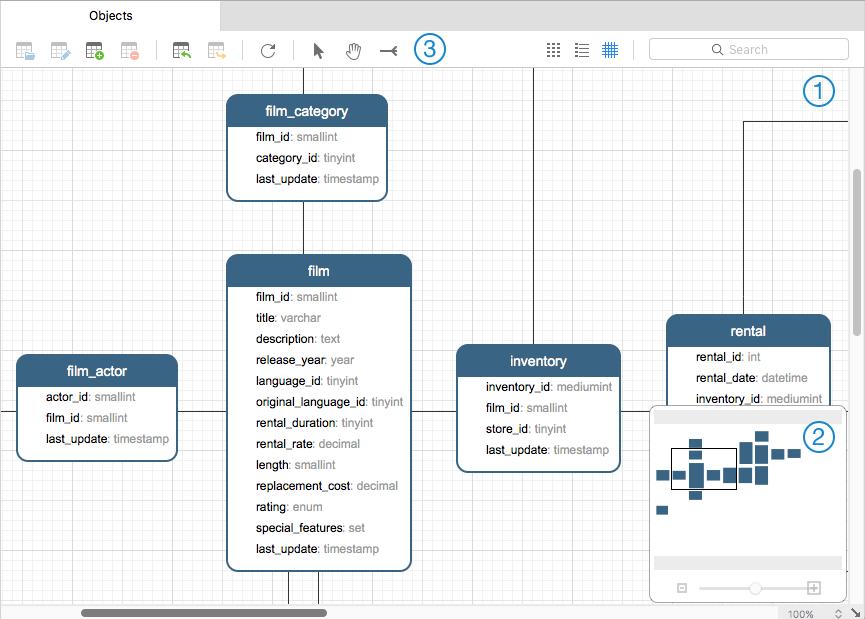
Task: Select the film_category table header
Action: [307, 111]
